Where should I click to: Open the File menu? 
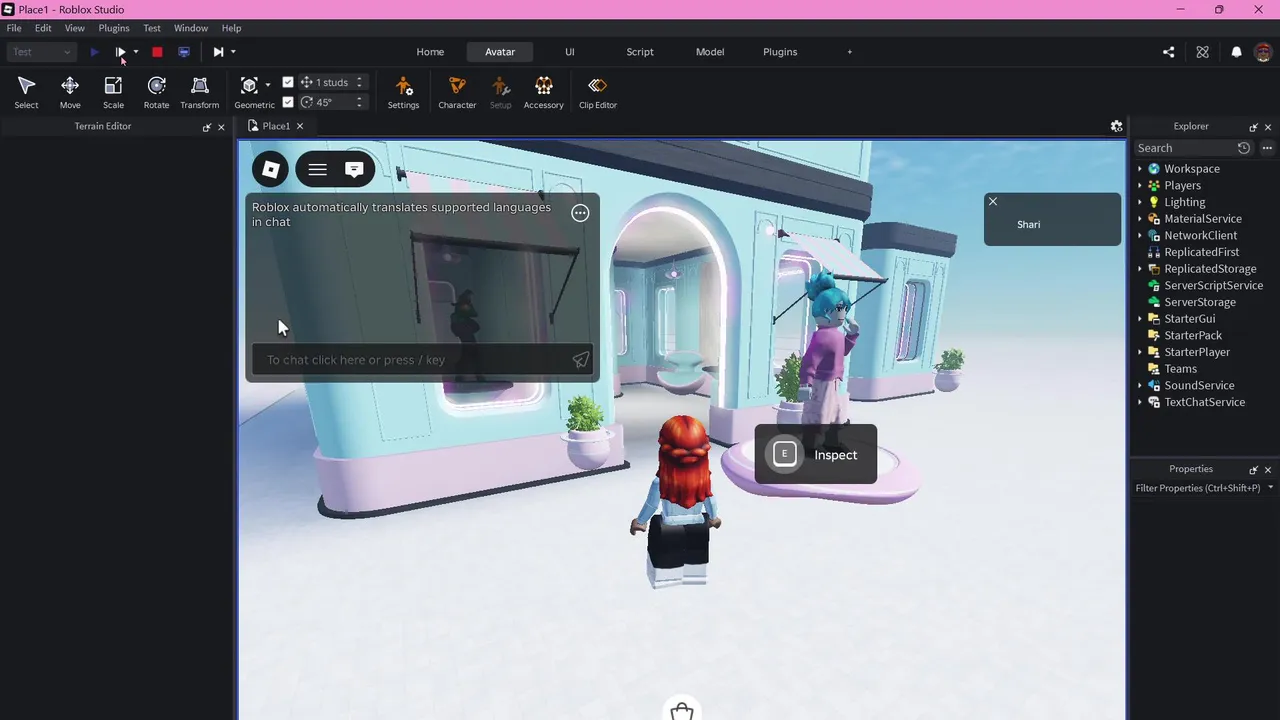pyautogui.click(x=14, y=28)
